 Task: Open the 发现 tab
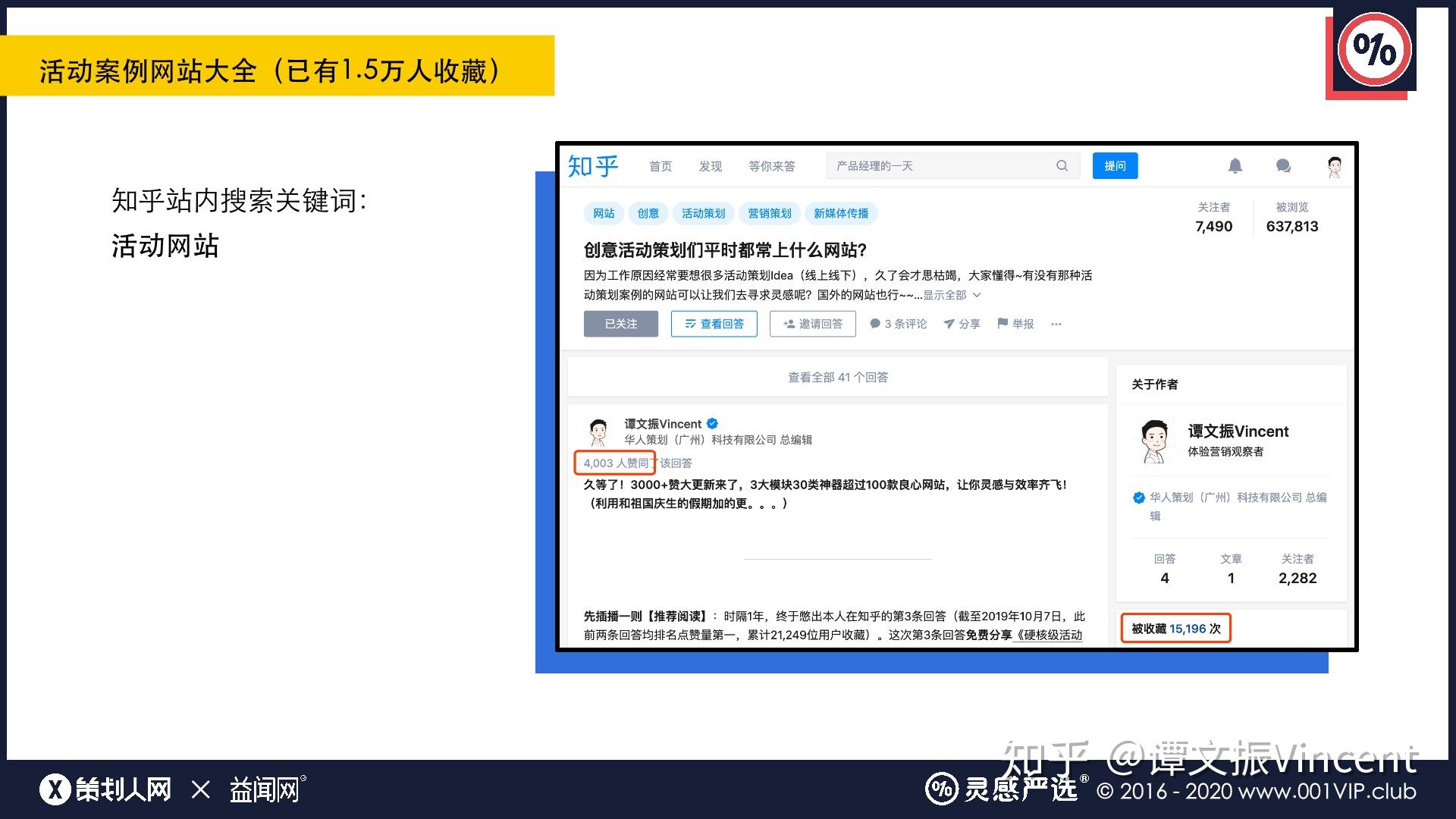(711, 166)
